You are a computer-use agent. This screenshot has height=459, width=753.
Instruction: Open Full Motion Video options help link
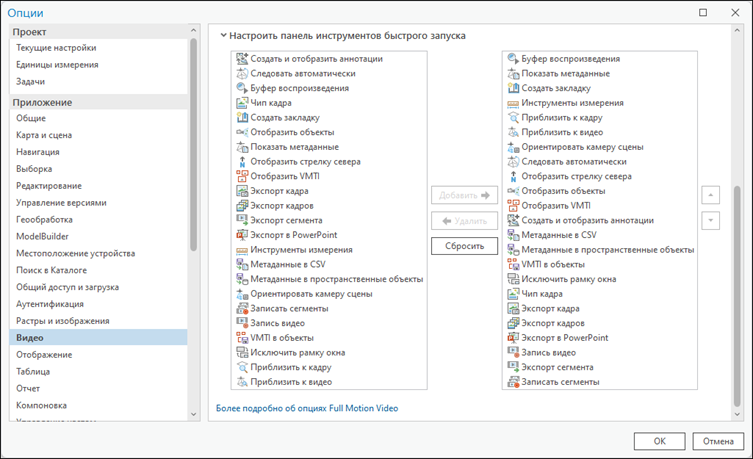point(313,408)
